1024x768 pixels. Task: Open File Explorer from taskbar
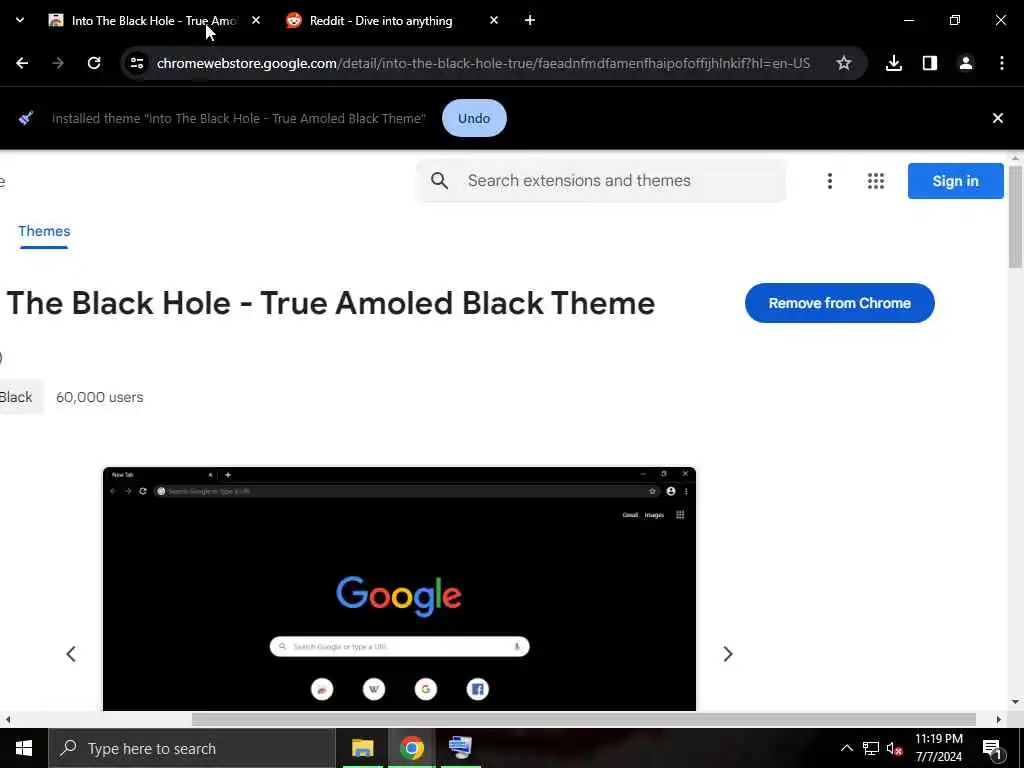point(362,748)
